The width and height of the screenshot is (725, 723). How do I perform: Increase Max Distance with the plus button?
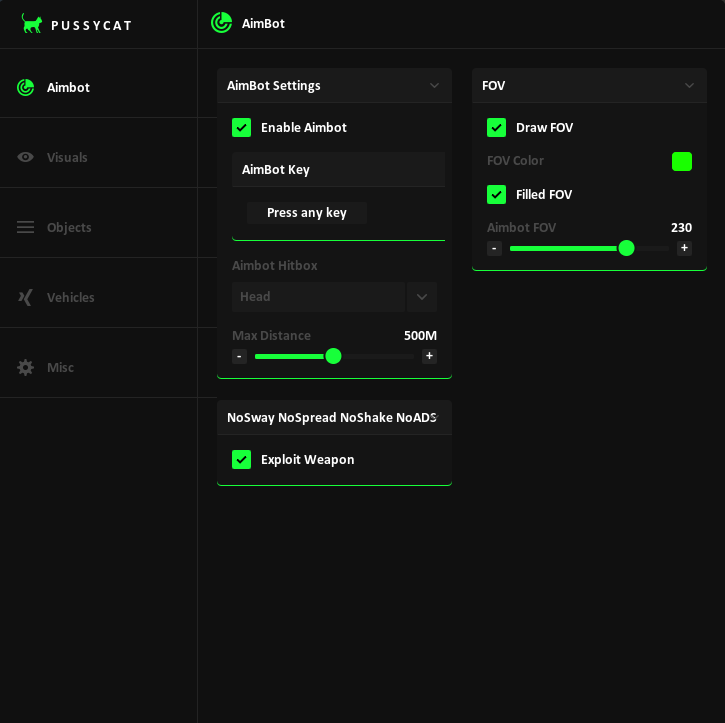pos(429,356)
